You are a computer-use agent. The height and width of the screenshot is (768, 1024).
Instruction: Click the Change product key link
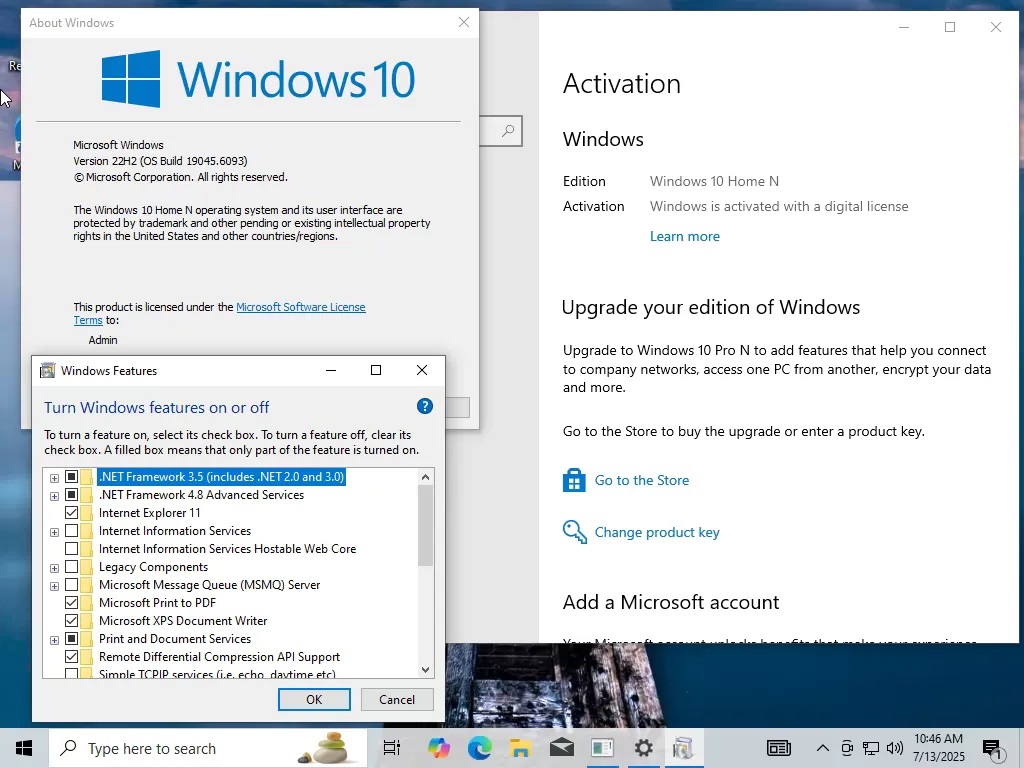click(657, 532)
